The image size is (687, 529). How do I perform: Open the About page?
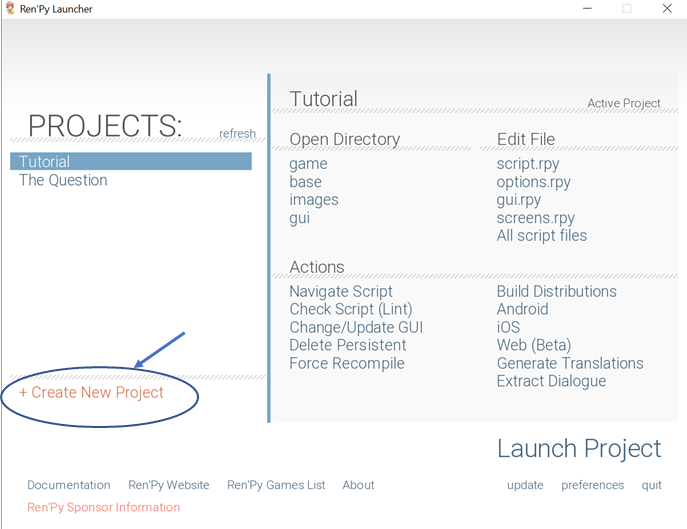click(358, 485)
